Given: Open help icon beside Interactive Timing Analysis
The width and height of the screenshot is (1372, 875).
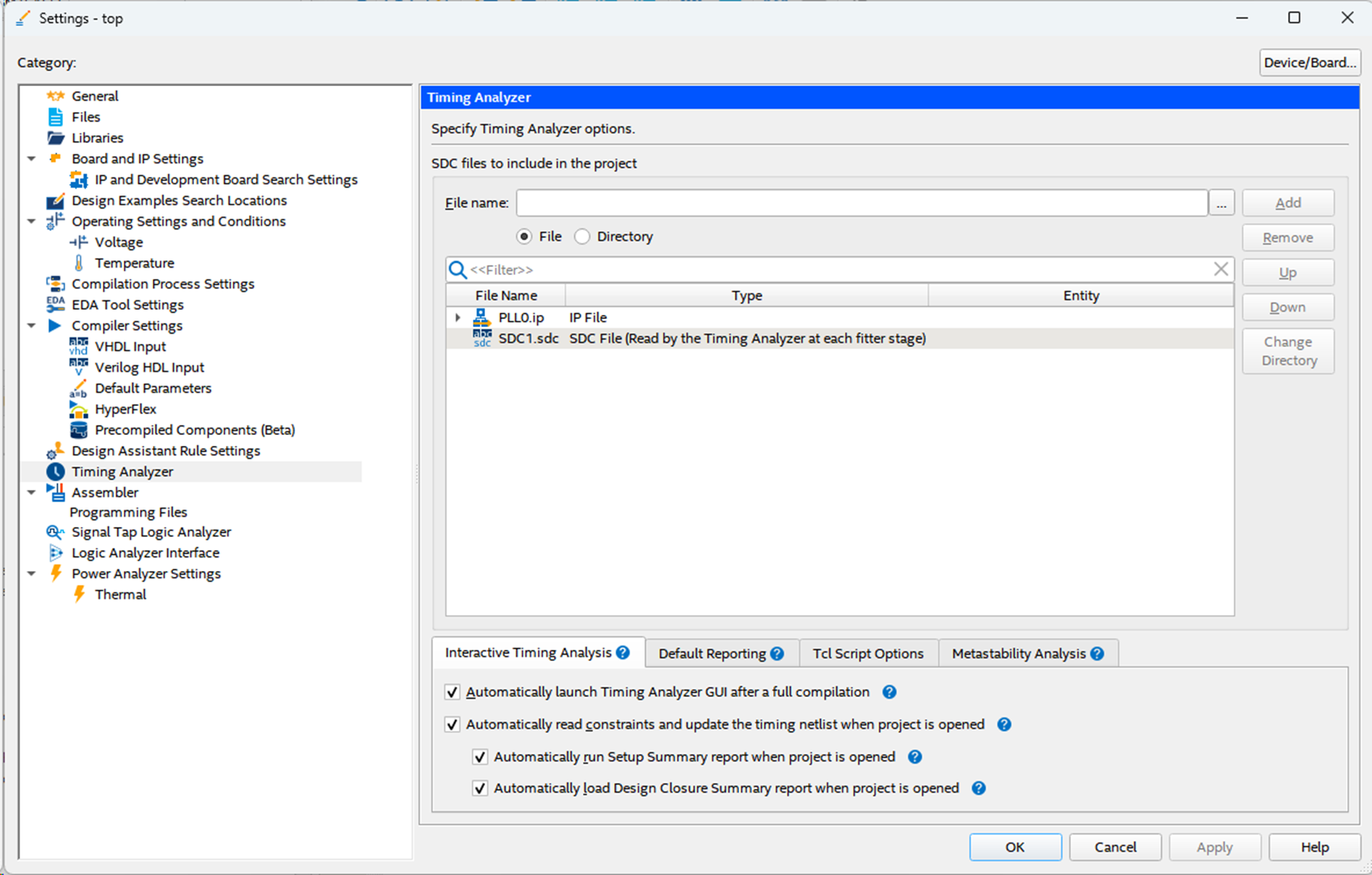Looking at the screenshot, I should tap(623, 653).
